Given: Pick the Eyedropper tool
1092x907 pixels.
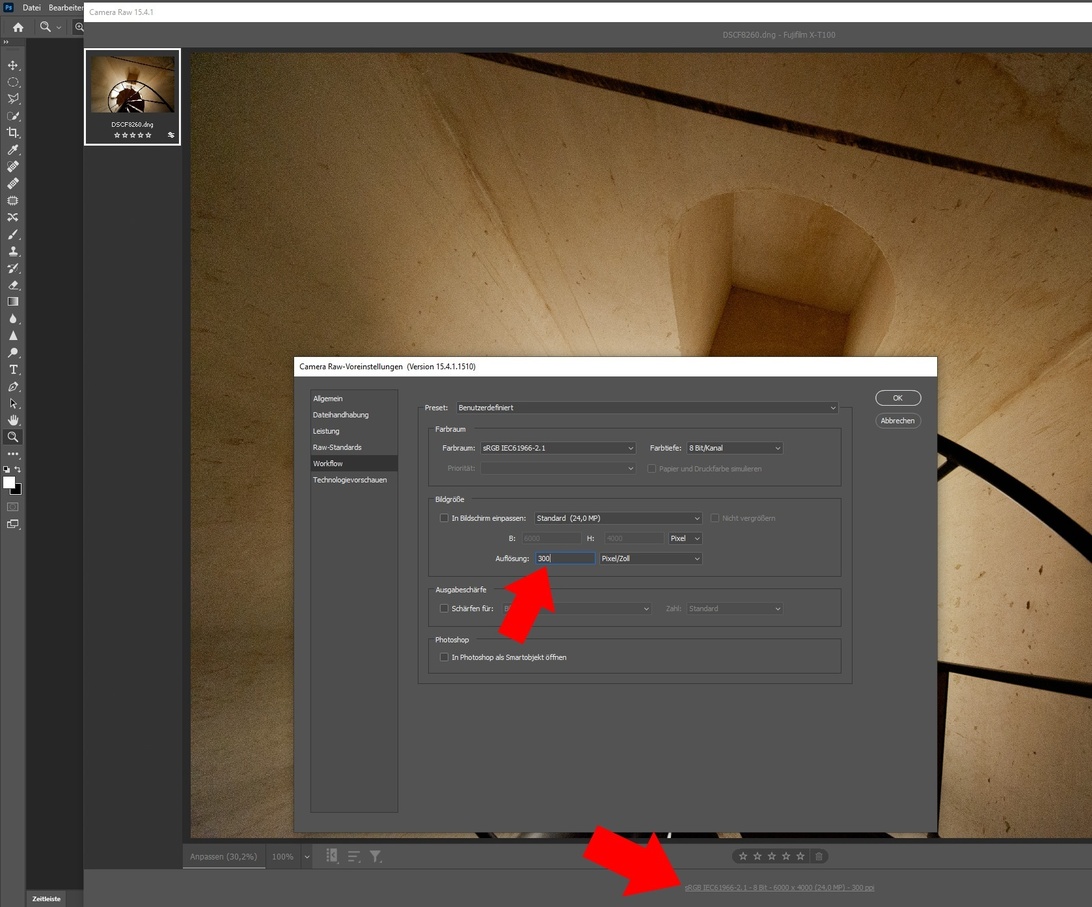Looking at the screenshot, I should click(x=13, y=150).
